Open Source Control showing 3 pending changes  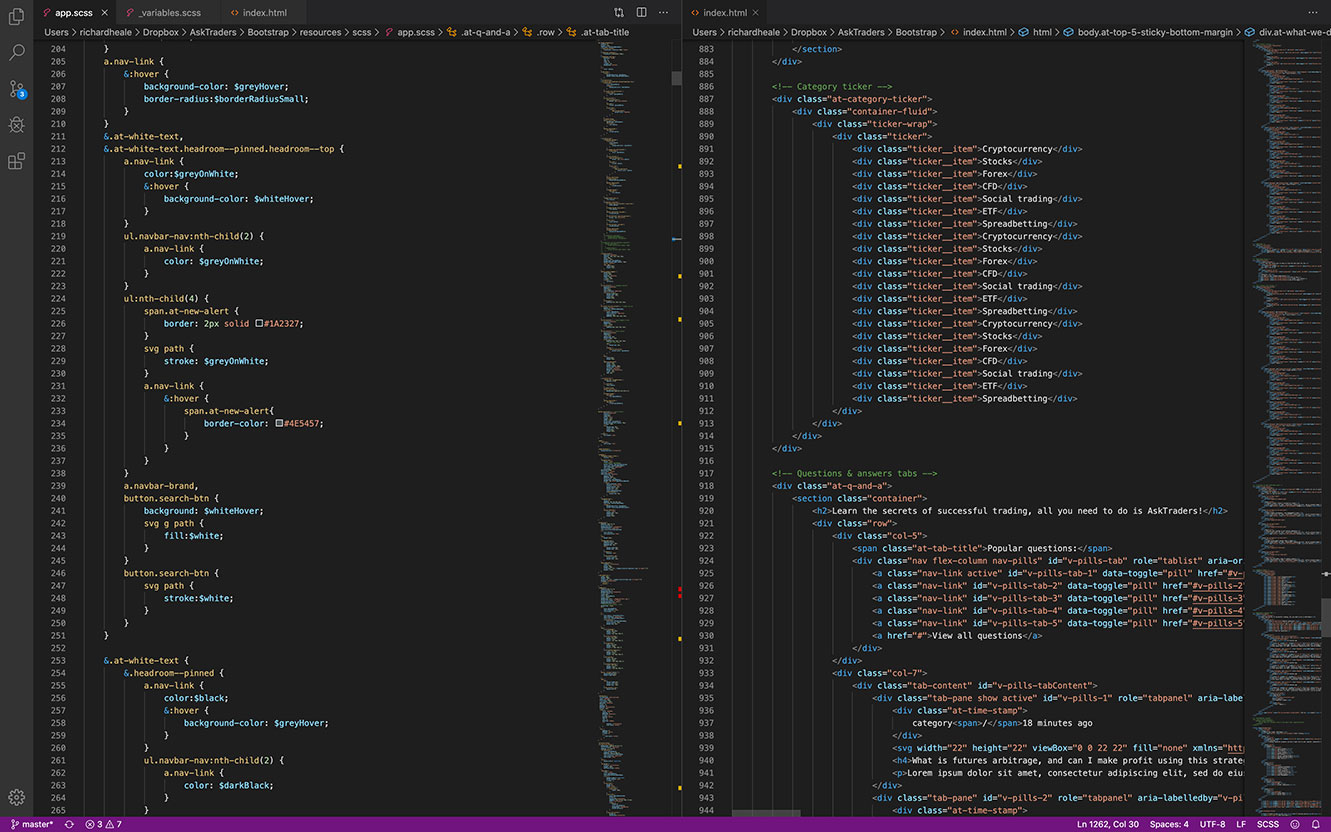pyautogui.click(x=16, y=89)
